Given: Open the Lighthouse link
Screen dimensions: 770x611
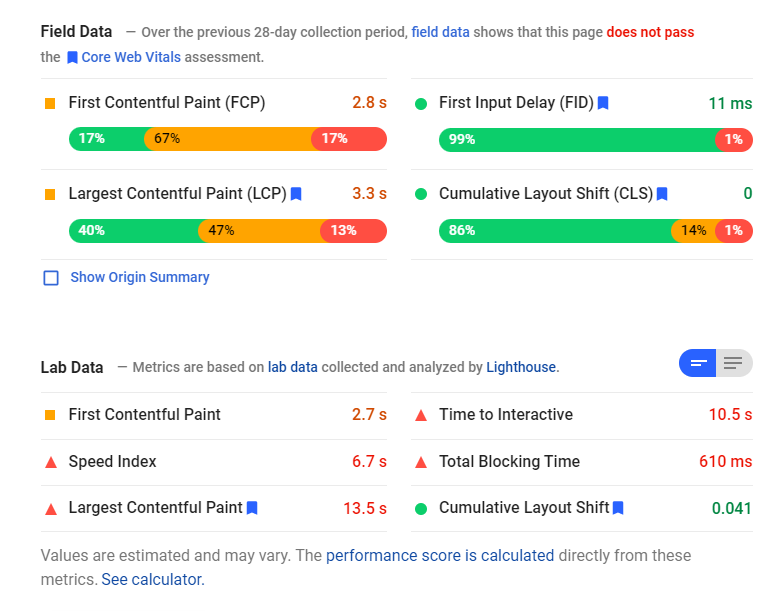Looking at the screenshot, I should [x=520, y=367].
